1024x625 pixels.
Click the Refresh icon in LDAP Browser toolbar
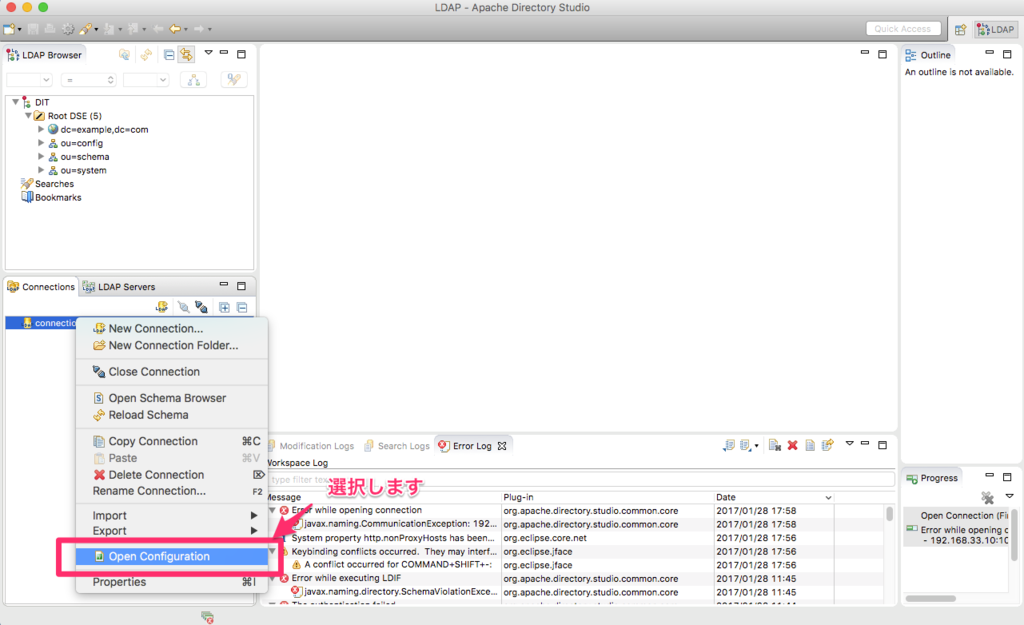click(x=146, y=55)
